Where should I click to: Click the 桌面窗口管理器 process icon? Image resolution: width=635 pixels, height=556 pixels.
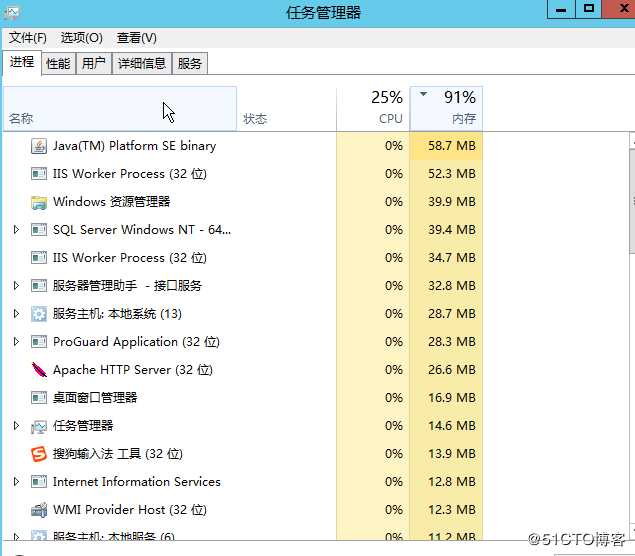point(39,398)
